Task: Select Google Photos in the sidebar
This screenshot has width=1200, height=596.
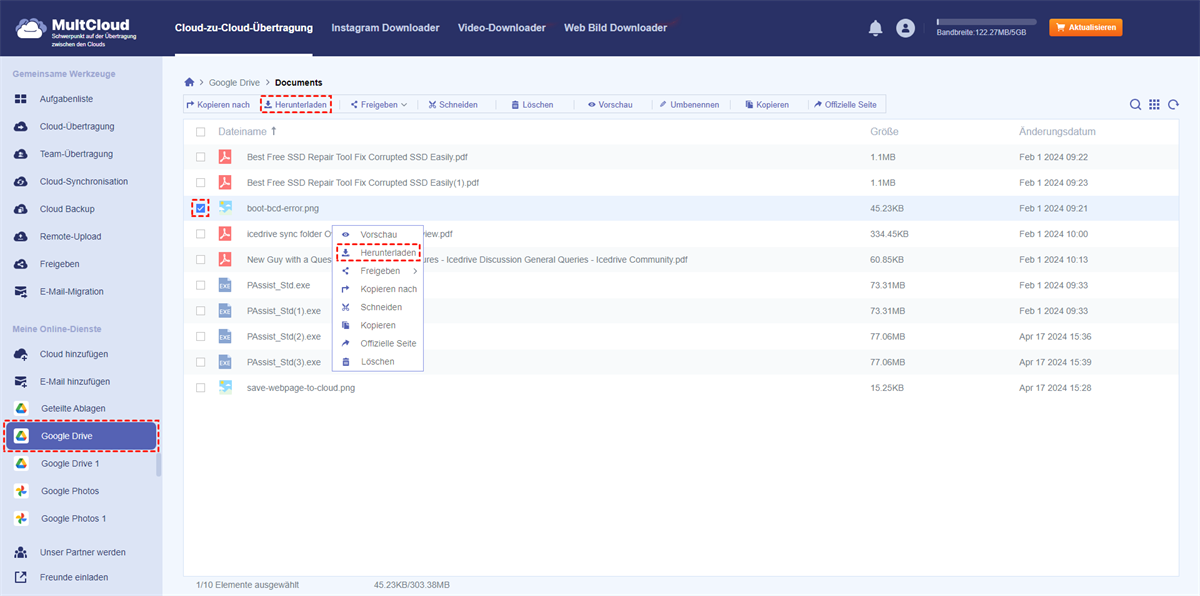Action: (x=70, y=491)
